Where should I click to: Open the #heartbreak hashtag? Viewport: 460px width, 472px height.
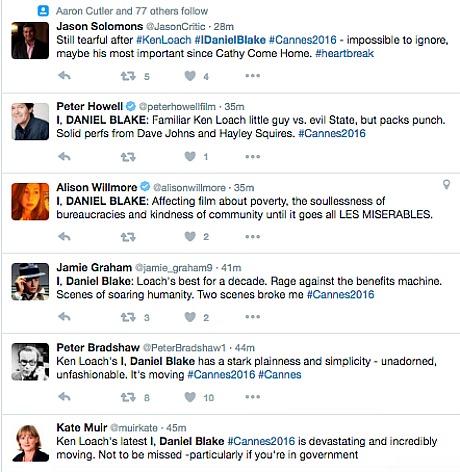coord(345,53)
